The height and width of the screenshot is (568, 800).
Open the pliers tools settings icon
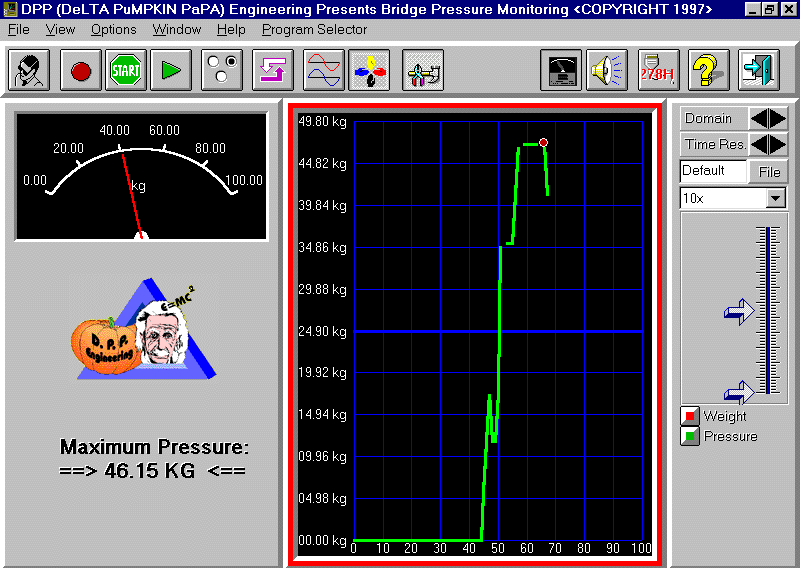(423, 70)
